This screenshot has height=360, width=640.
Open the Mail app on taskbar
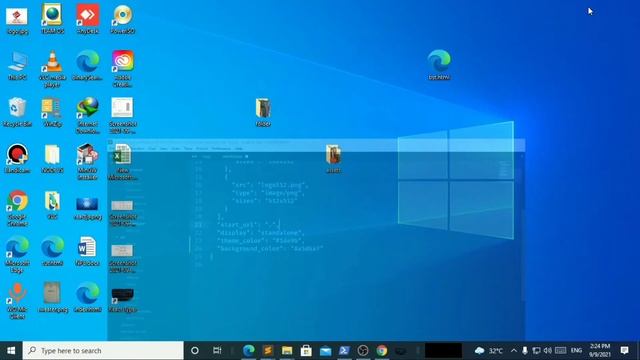[x=325, y=351]
